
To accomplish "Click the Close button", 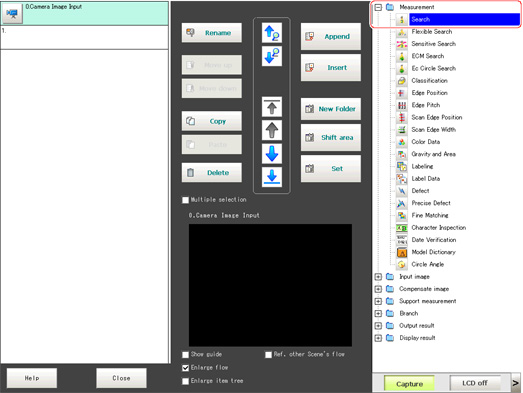I will pyautogui.click(x=121, y=378).
